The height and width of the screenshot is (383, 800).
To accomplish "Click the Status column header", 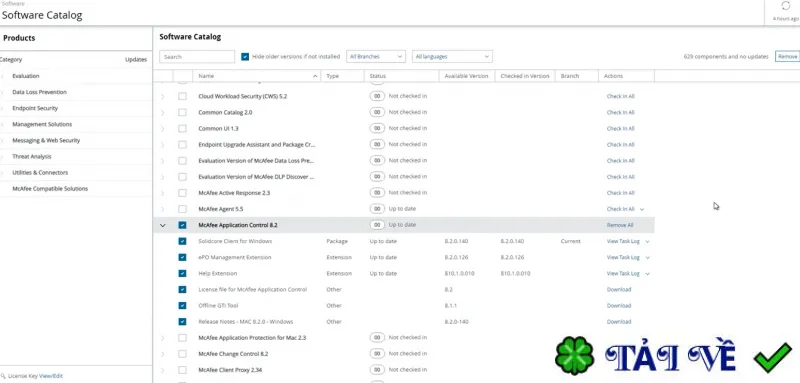I will point(378,76).
